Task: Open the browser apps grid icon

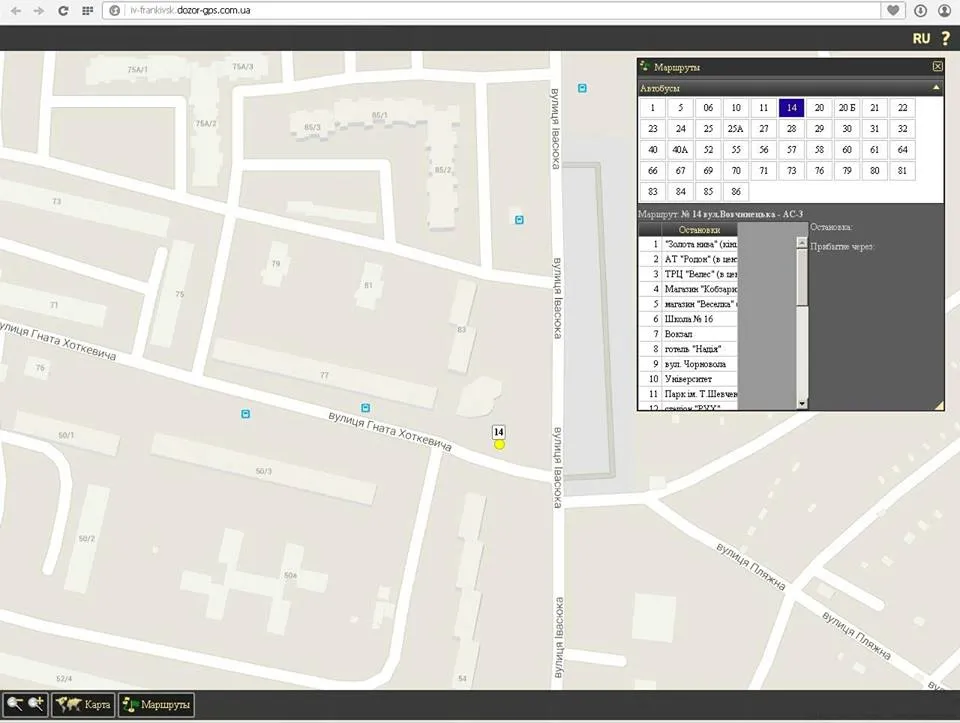Action: [x=87, y=10]
